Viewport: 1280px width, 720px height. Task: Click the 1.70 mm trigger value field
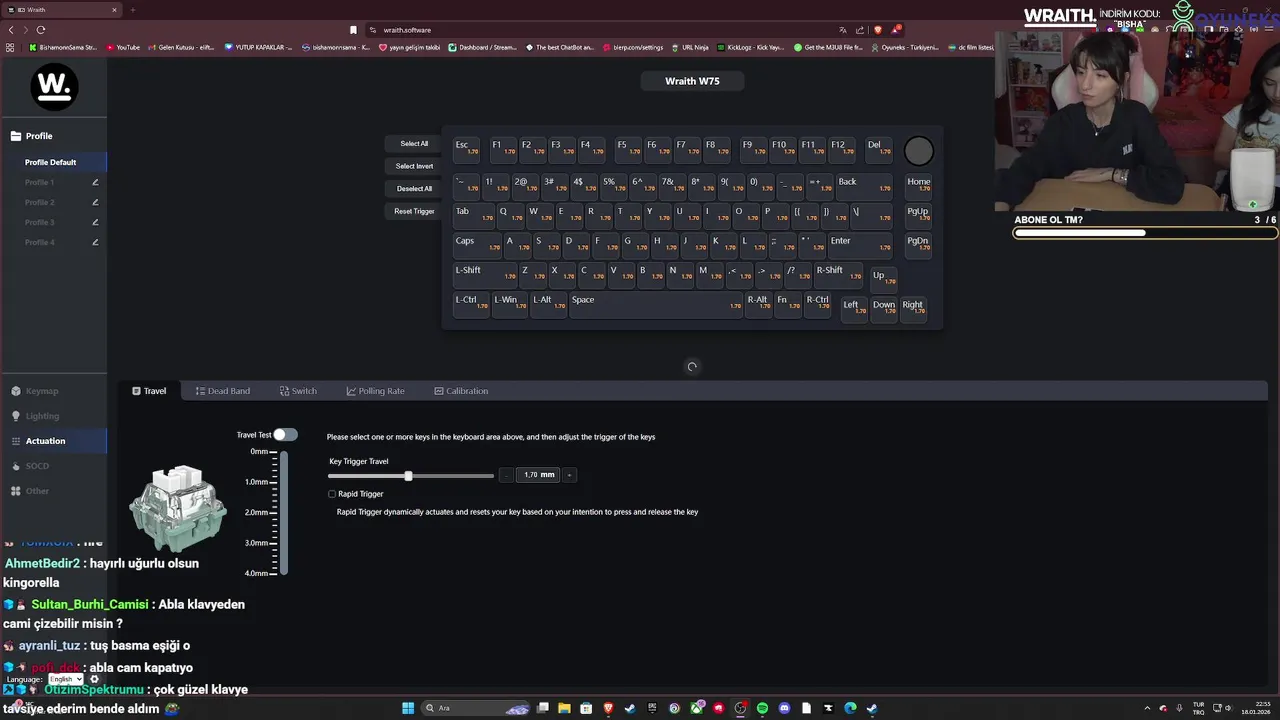(x=539, y=475)
